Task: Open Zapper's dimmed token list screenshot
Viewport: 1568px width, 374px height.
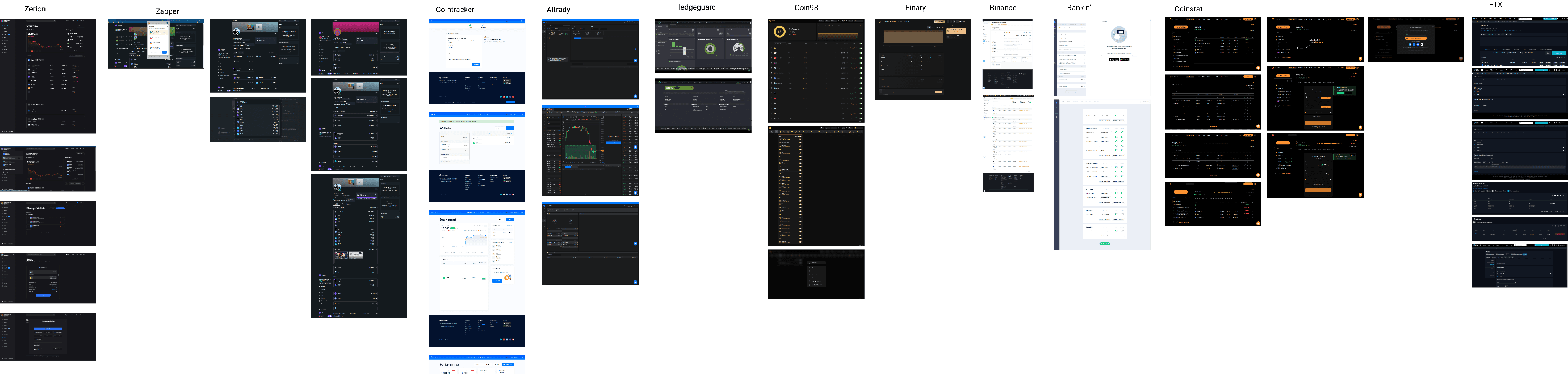Action: [x=258, y=120]
